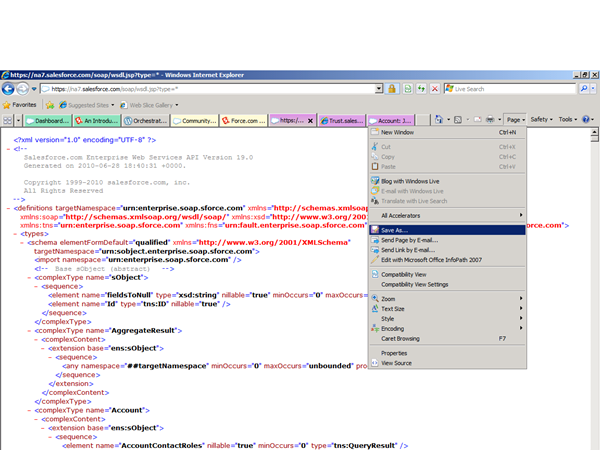The height and width of the screenshot is (450, 600).
Task: Choose Edit with Microsoft Office InfoPath 2007
Action: click(447, 260)
